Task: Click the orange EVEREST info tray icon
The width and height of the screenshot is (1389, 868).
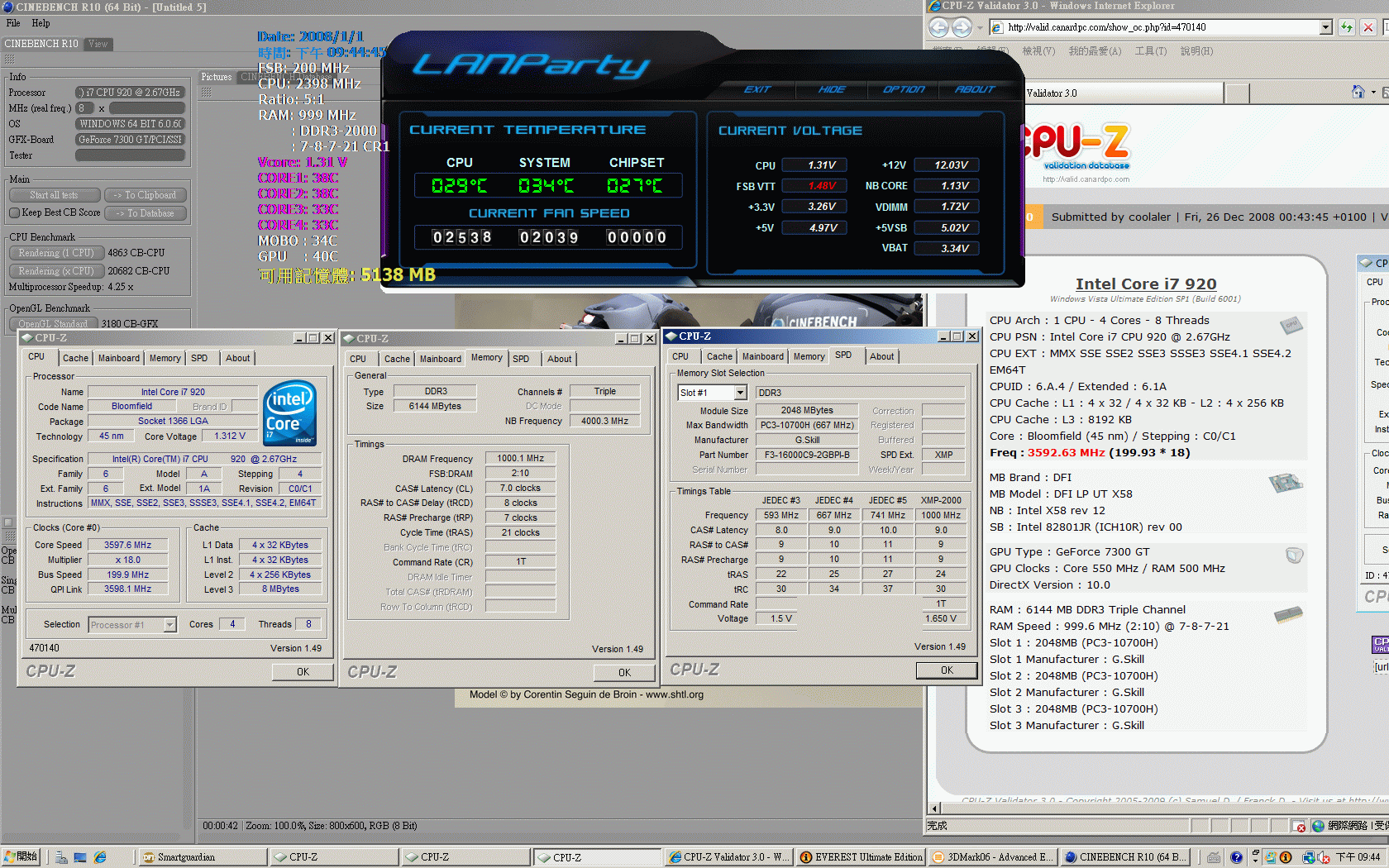Action: point(1286,857)
